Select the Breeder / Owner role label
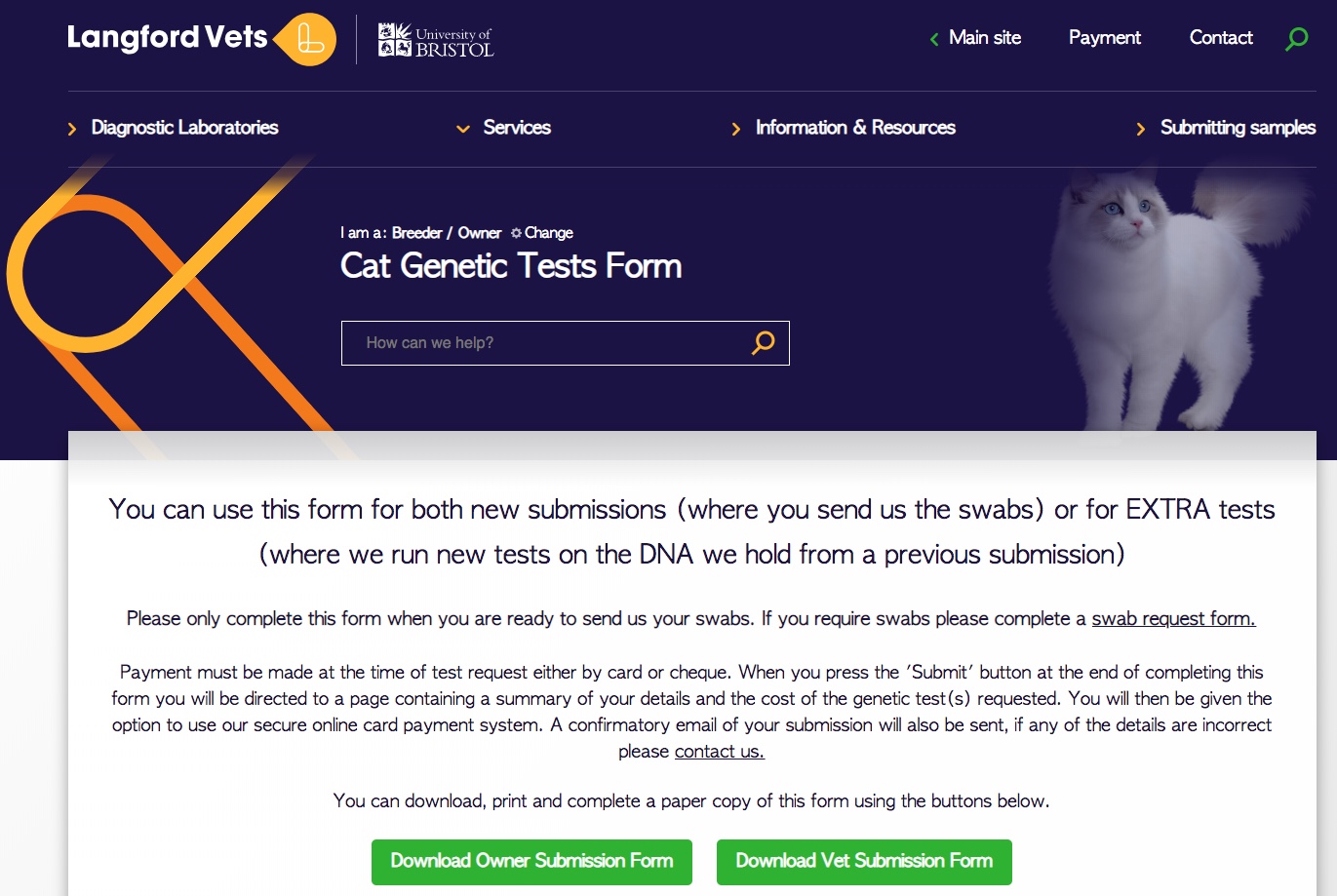Viewport: 1337px width, 896px height. click(446, 232)
